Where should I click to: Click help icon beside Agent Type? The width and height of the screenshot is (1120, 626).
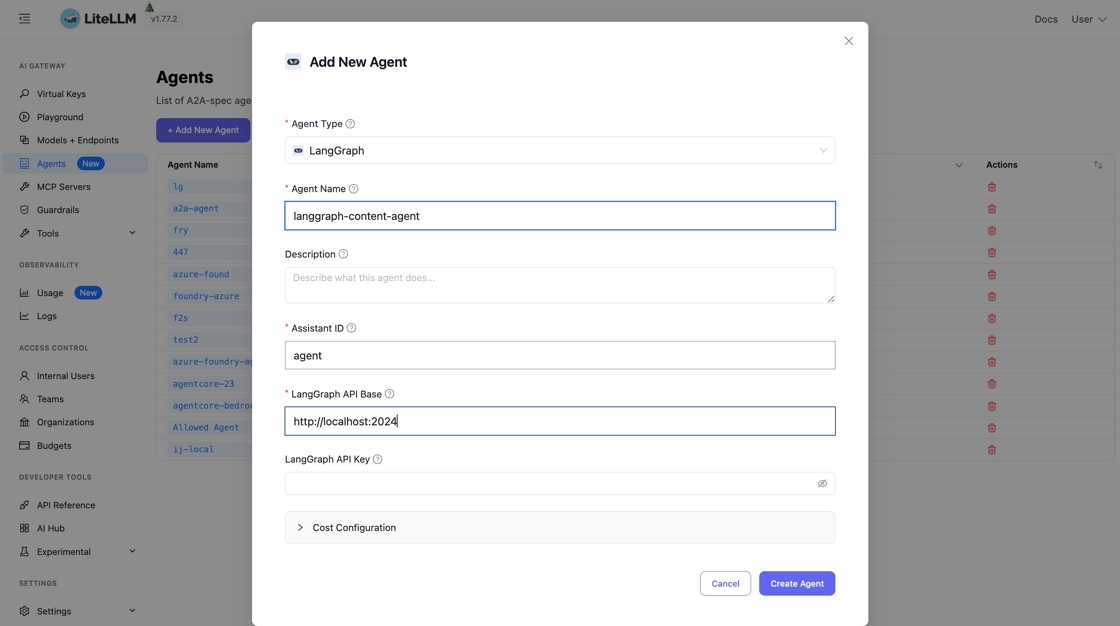(350, 124)
